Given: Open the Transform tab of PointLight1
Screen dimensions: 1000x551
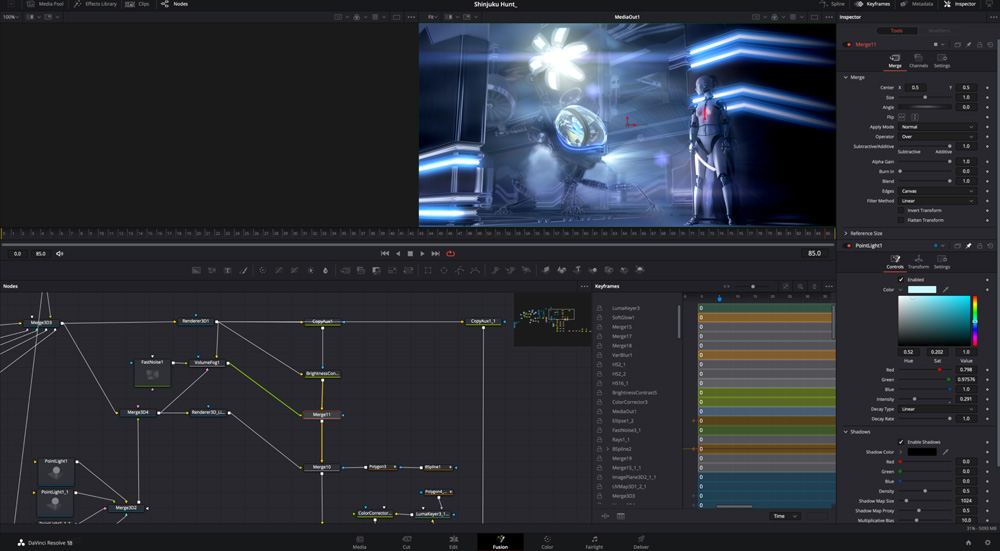Looking at the screenshot, I should point(918,262).
